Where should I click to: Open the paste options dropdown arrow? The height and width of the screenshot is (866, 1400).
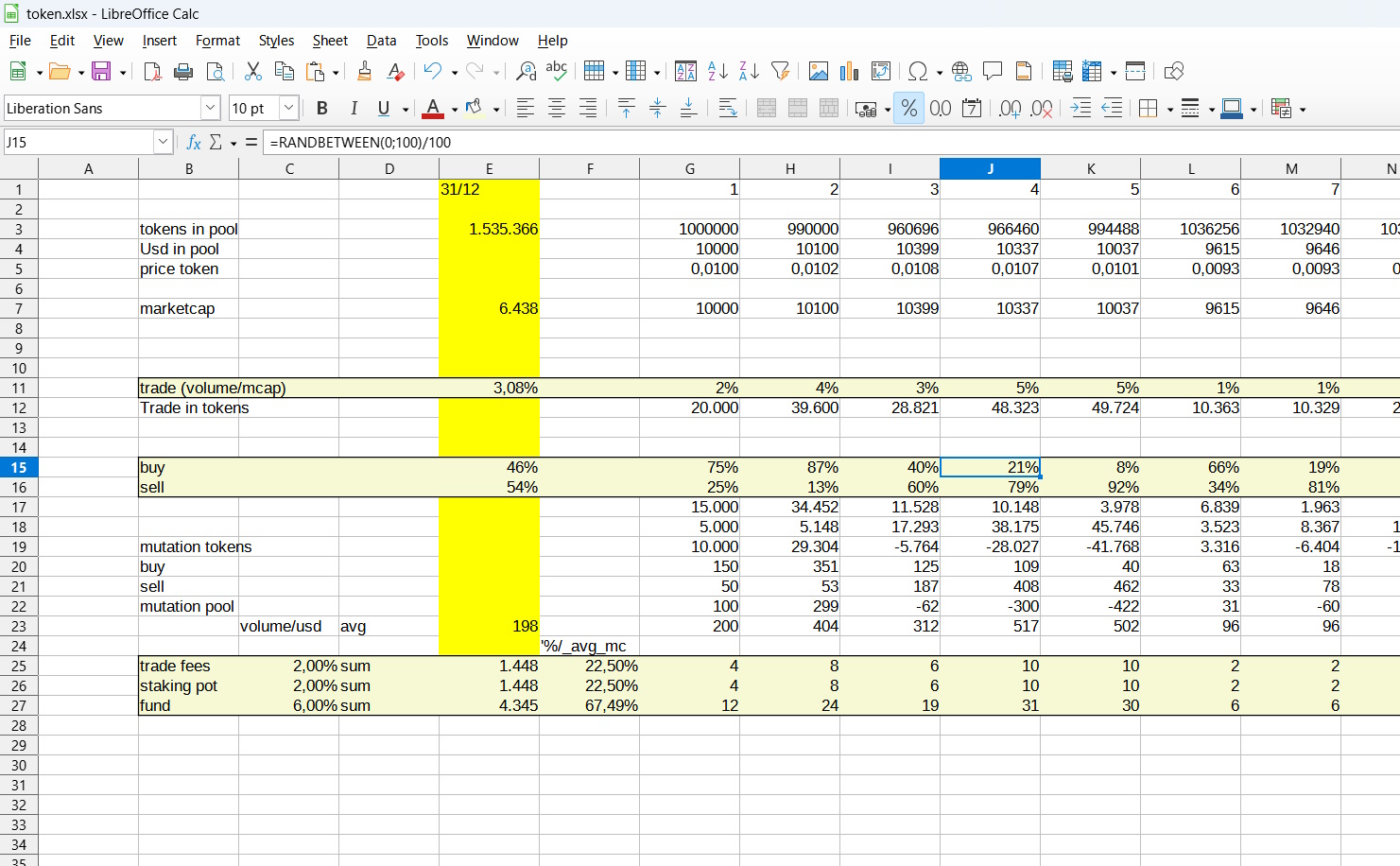click(336, 72)
